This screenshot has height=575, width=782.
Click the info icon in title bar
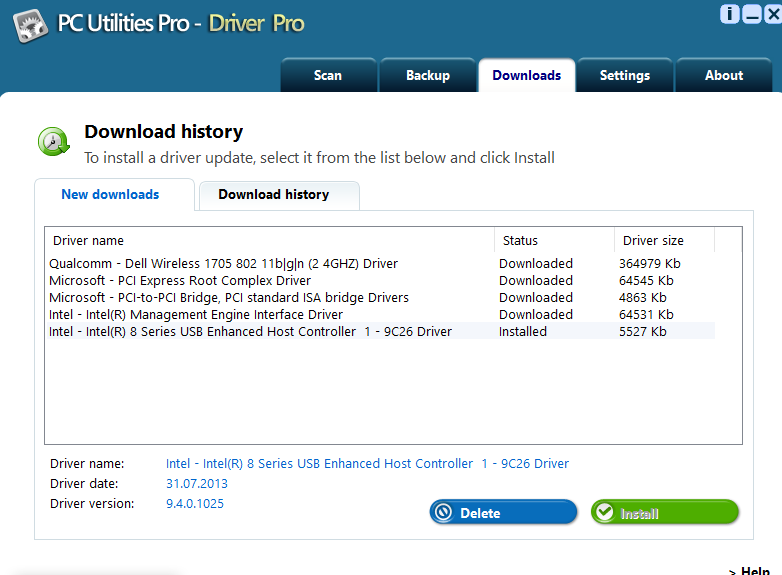click(x=730, y=14)
